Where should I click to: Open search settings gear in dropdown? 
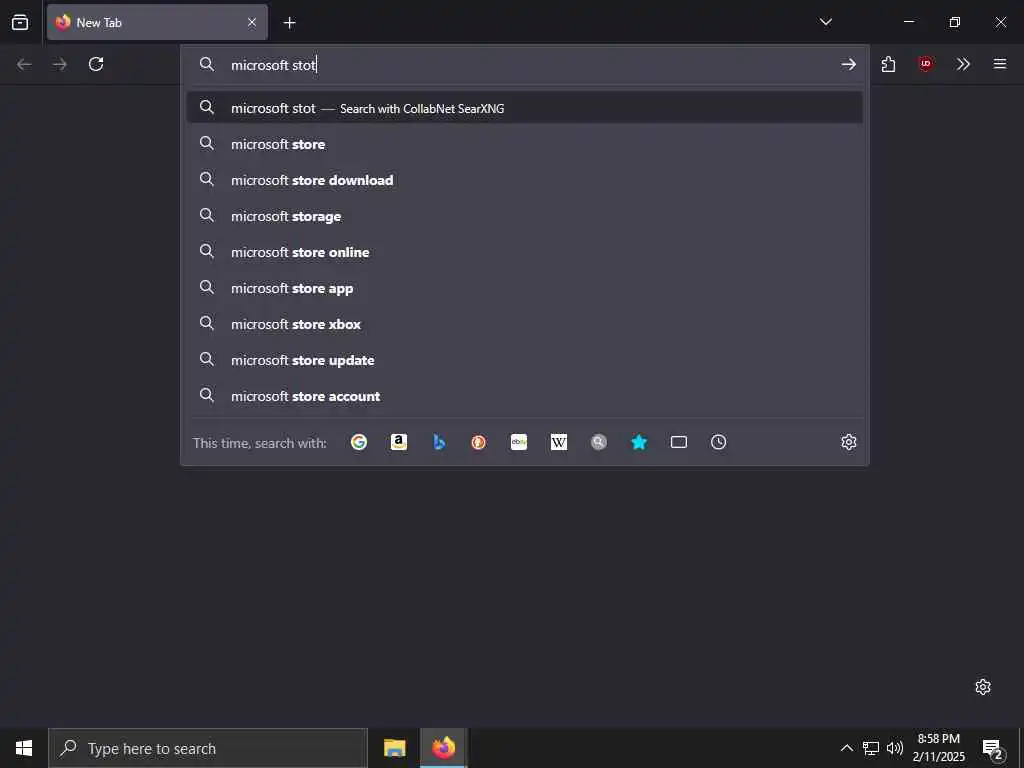848,442
